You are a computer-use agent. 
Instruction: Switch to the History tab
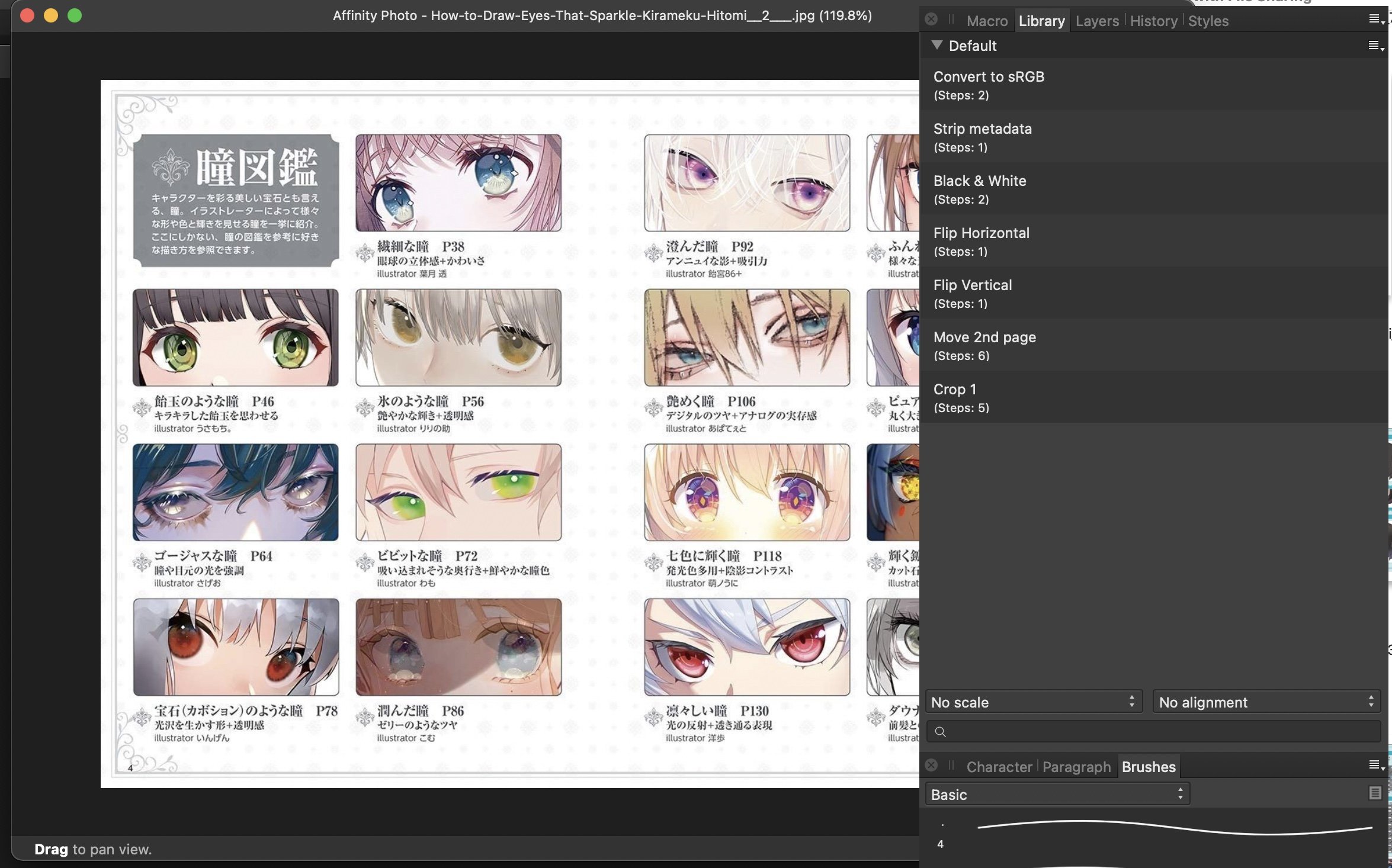[x=1153, y=20]
